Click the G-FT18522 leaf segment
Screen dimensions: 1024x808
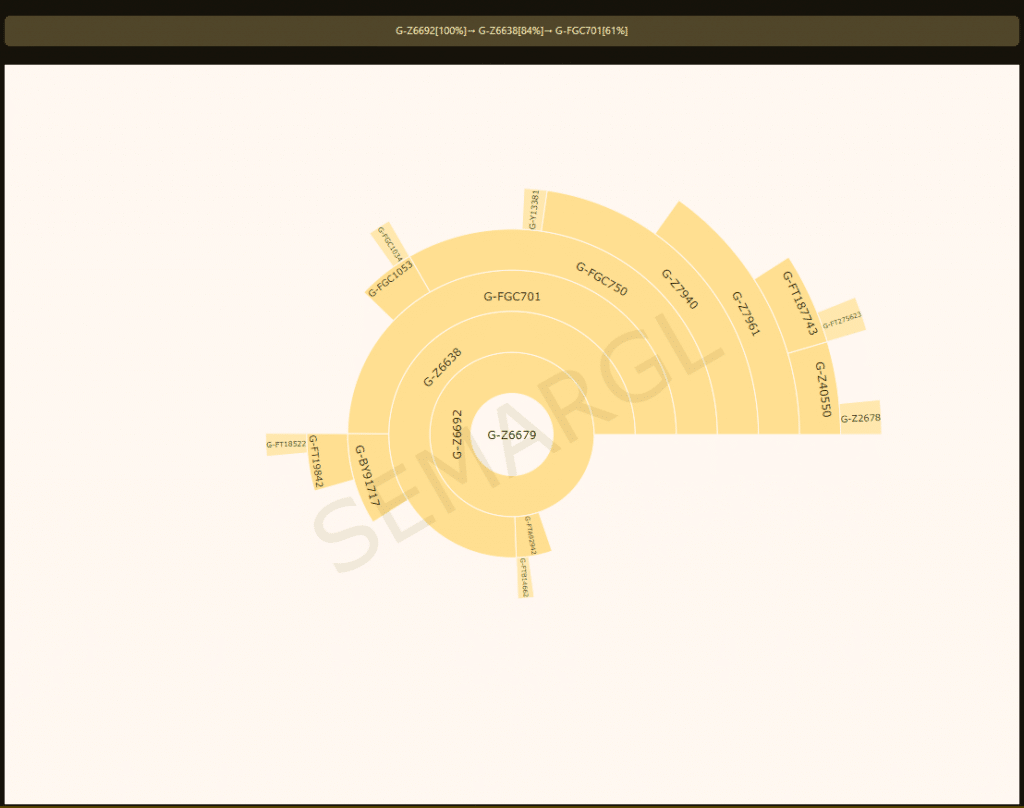pos(286,444)
